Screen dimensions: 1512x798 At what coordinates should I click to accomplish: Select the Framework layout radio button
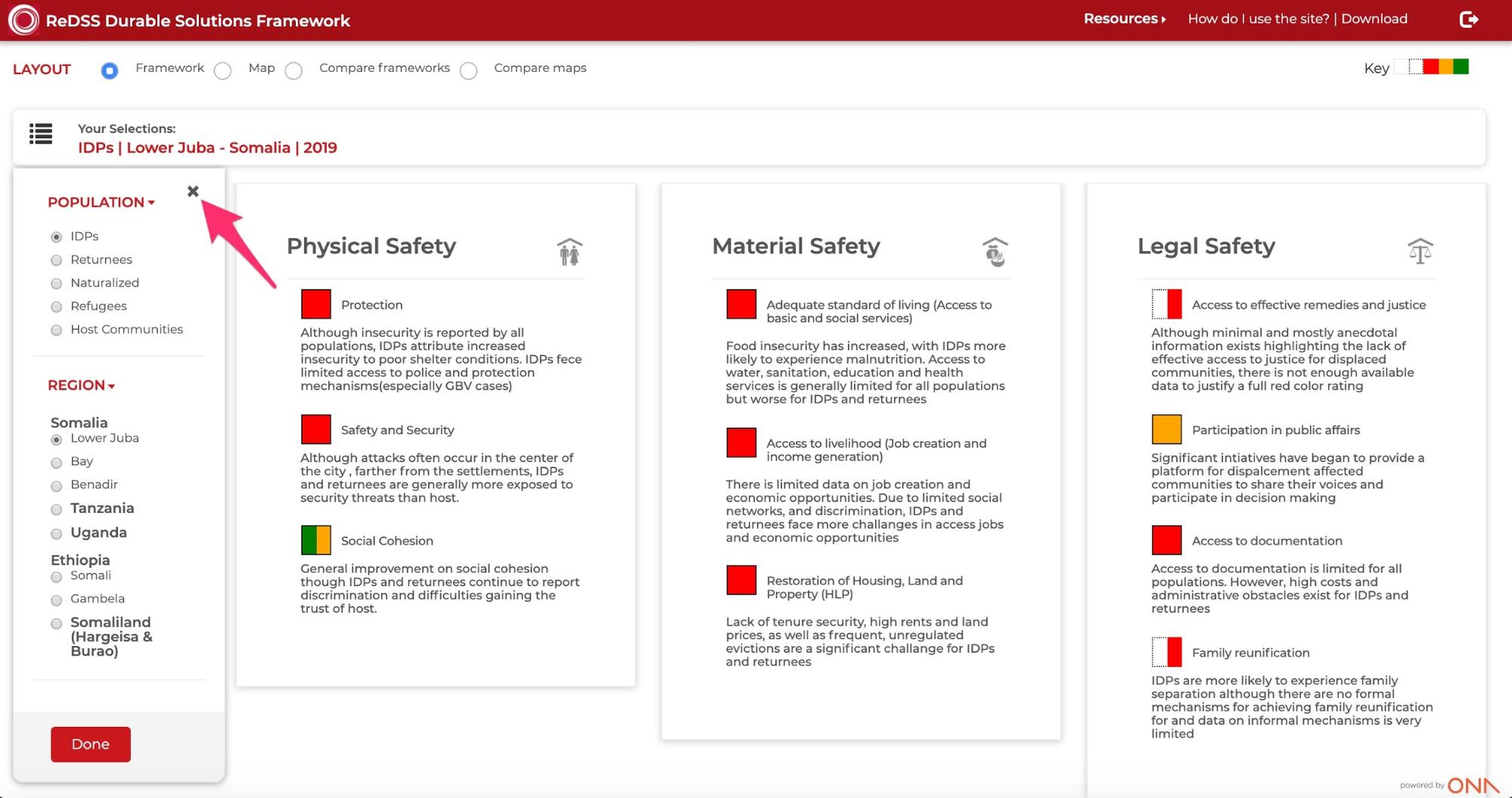coord(110,71)
